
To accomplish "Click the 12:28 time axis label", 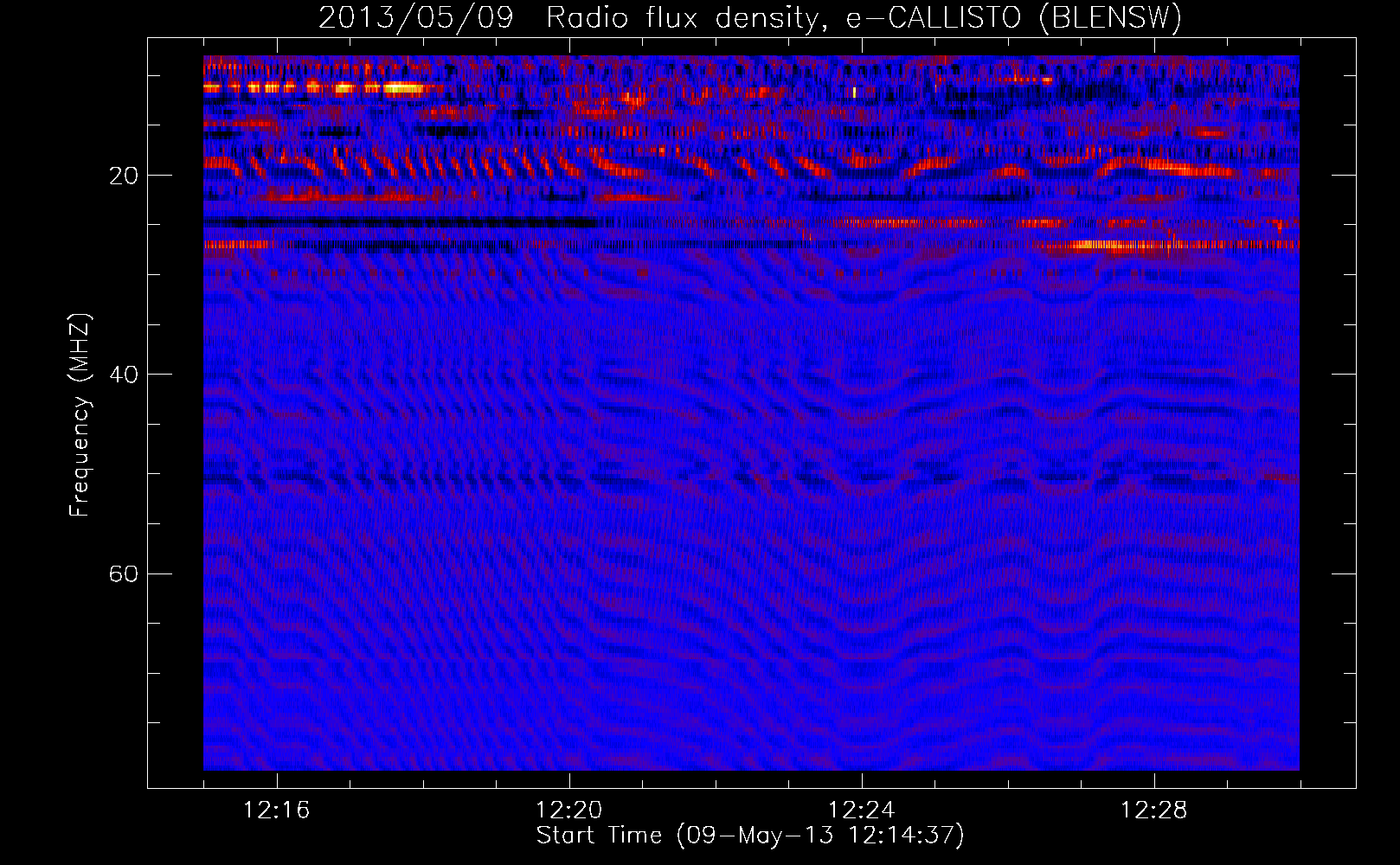I will click(1154, 810).
